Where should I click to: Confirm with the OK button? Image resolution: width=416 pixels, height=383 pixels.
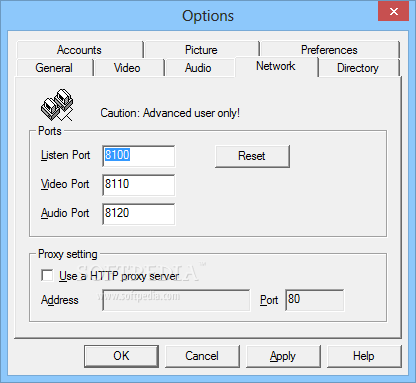click(121, 356)
